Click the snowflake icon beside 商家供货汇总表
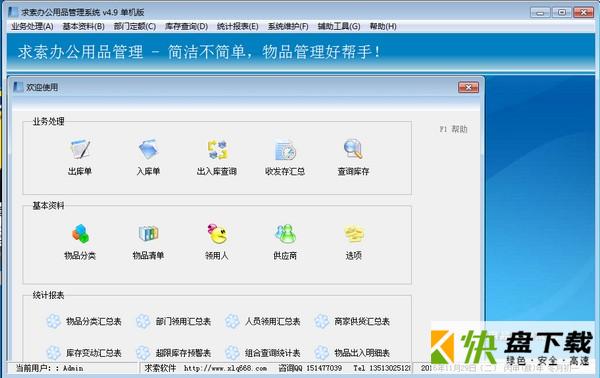Viewport: 600px width, 378px height. 322,321
